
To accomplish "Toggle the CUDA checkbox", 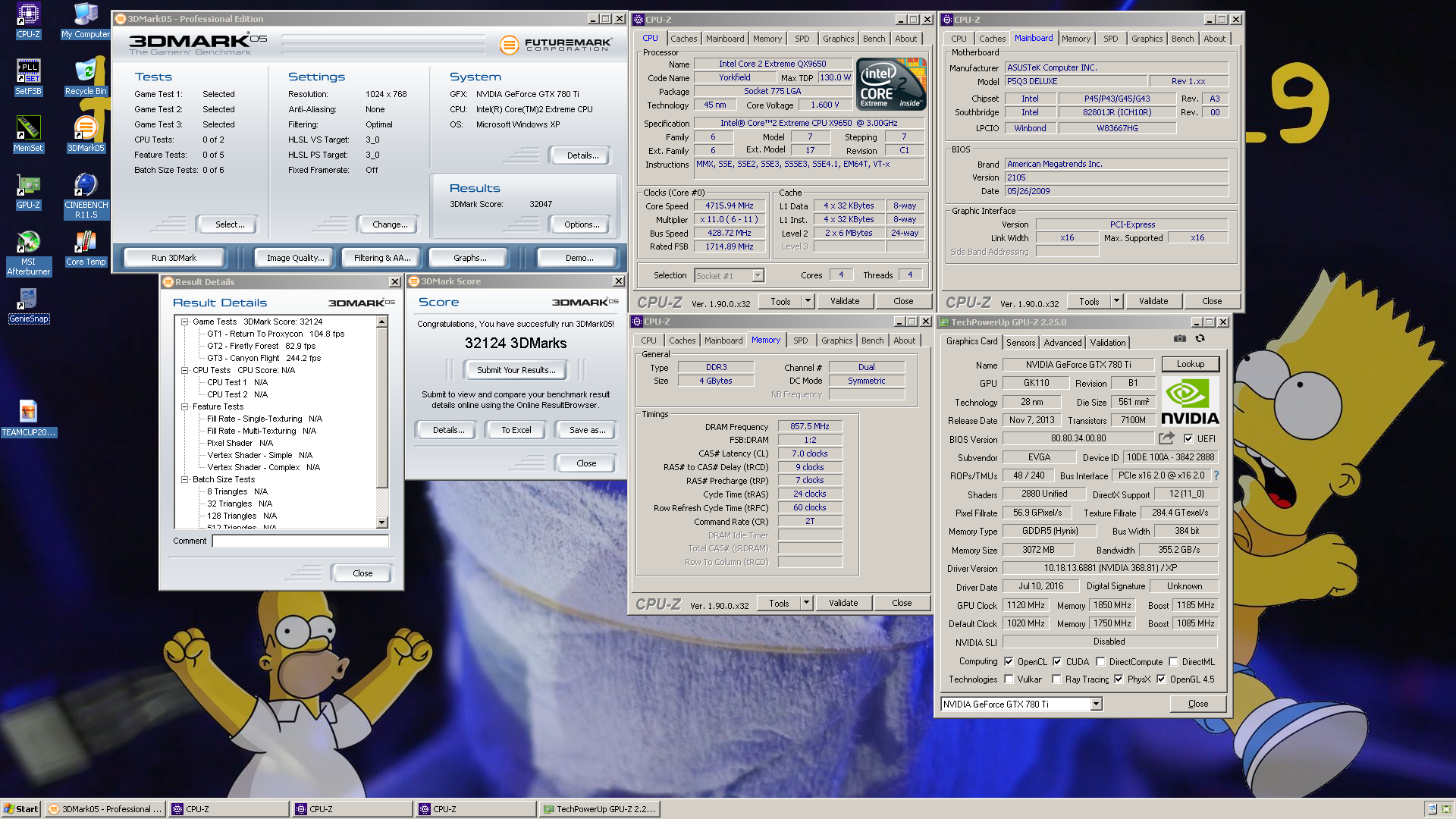I will pos(1057,661).
